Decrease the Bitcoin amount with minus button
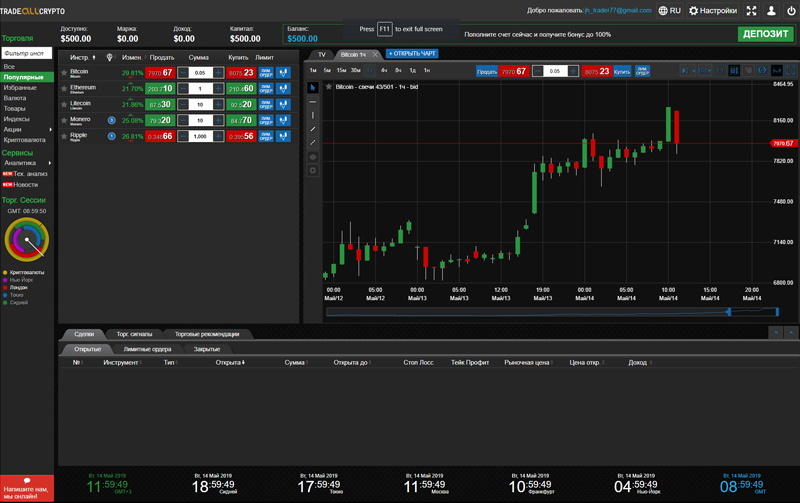This screenshot has width=800, height=503. (183, 72)
